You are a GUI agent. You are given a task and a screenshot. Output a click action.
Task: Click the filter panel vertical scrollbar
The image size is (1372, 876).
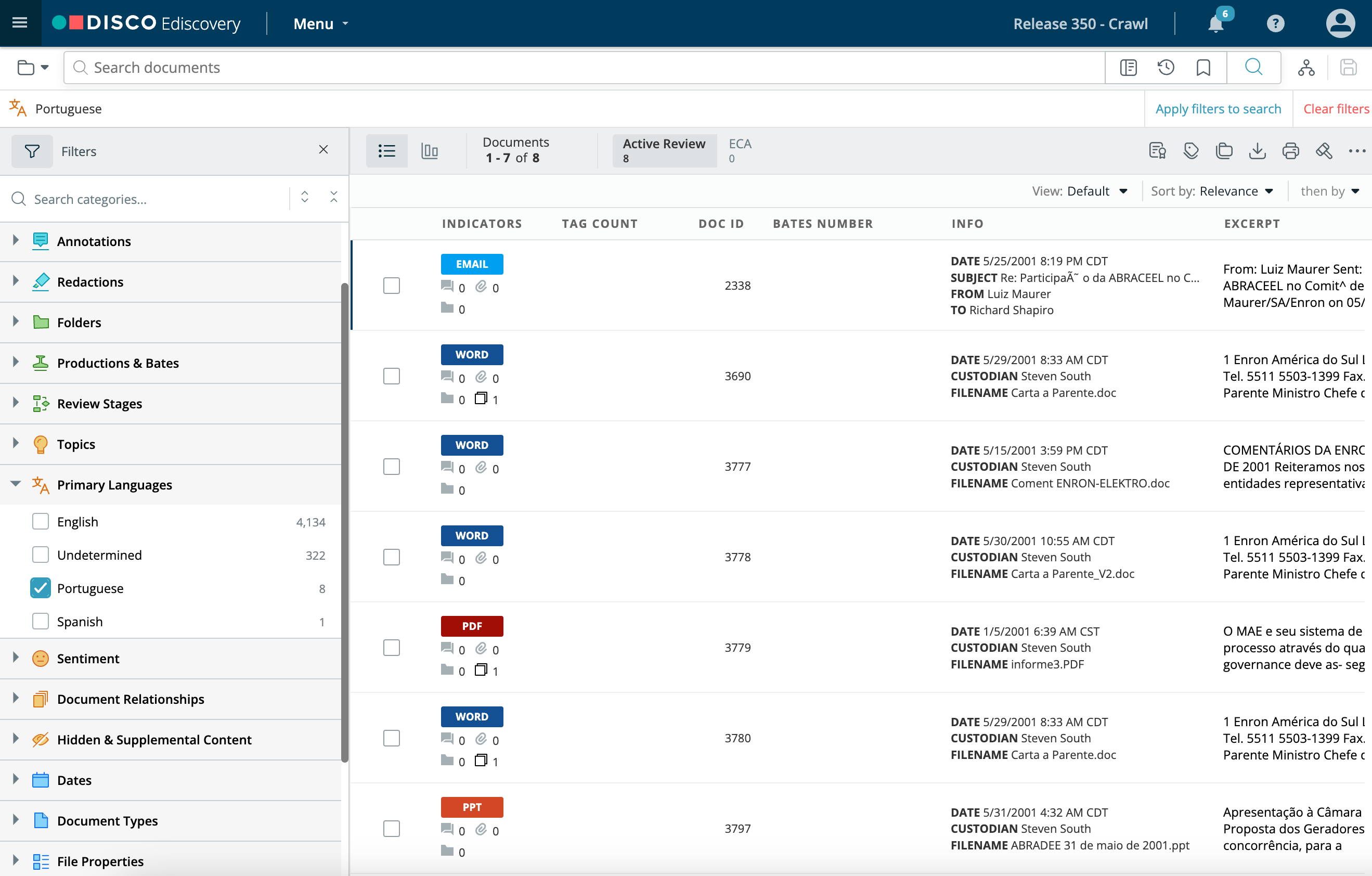point(345,522)
